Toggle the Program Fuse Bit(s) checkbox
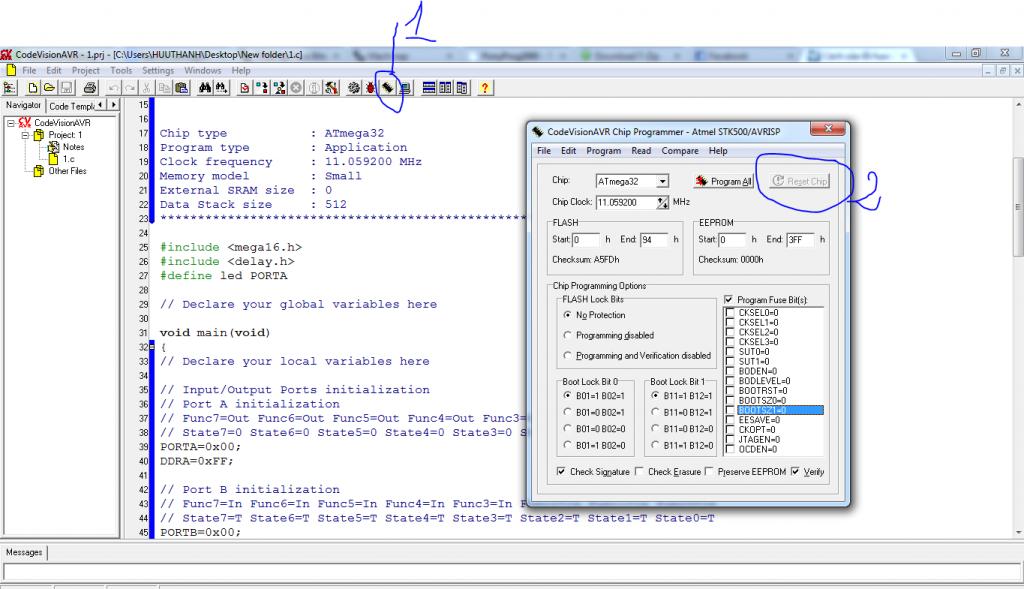Screen dimensions: 1024x589 (729, 300)
